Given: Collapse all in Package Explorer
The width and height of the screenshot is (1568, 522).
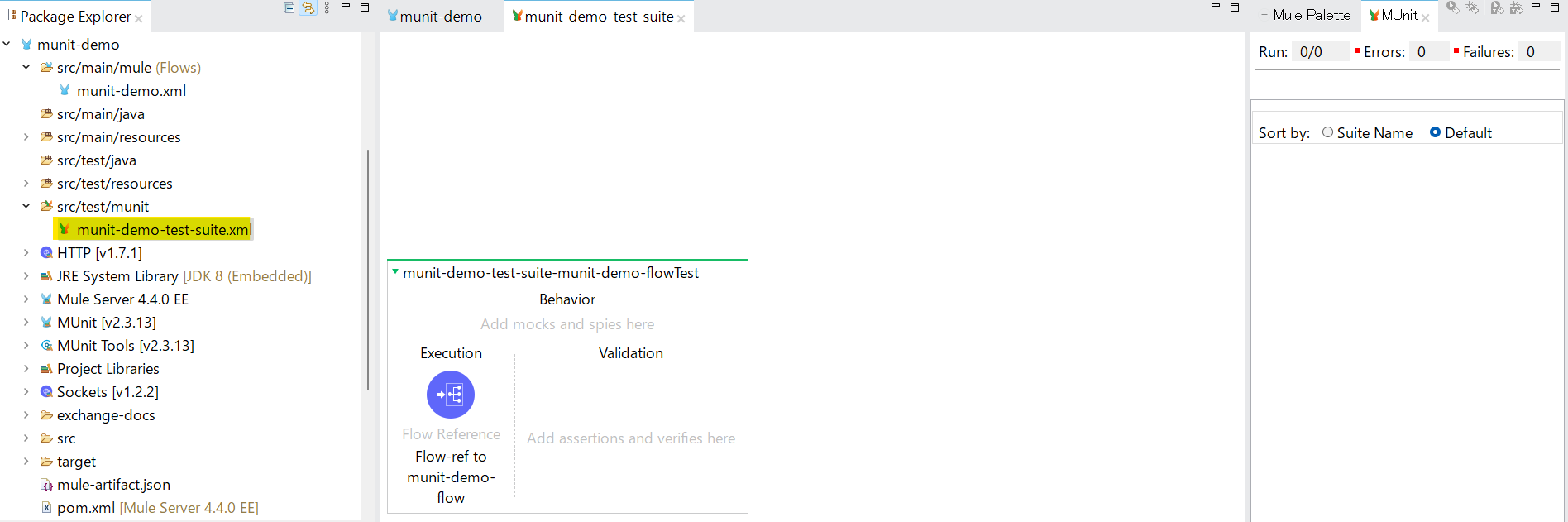Looking at the screenshot, I should (289, 8).
